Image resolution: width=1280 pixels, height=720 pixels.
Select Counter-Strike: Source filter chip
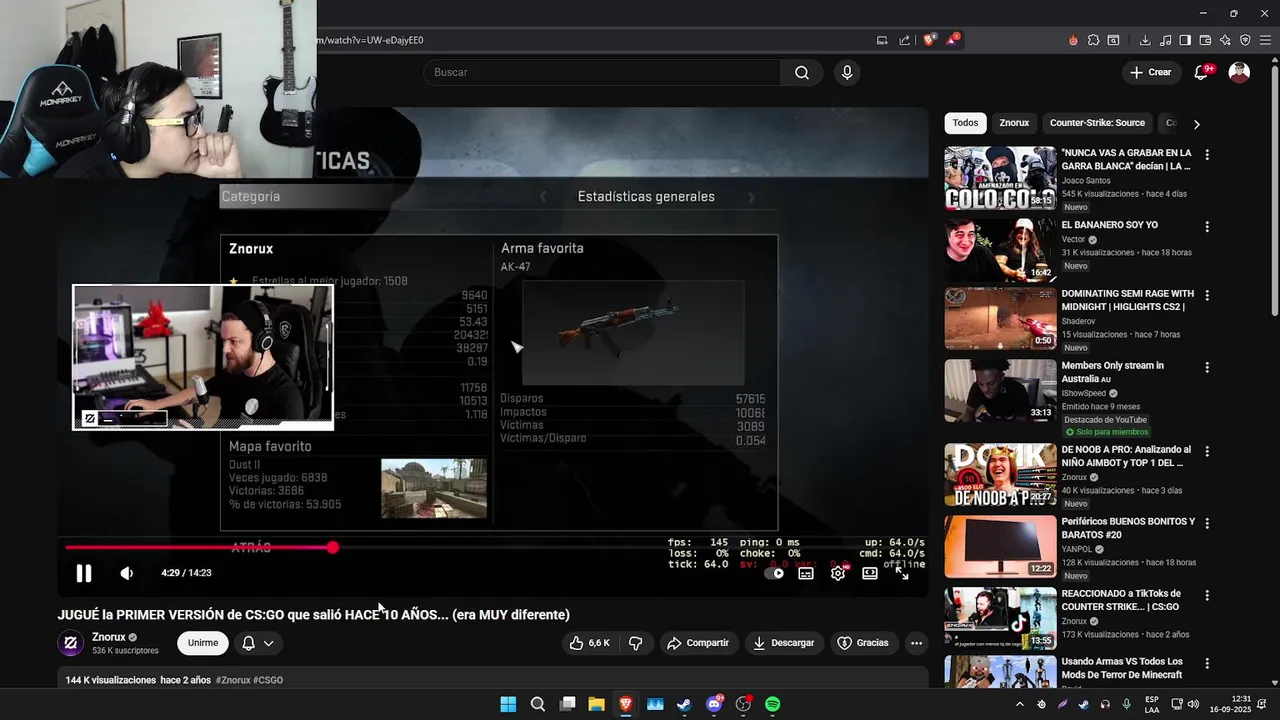click(x=1097, y=123)
